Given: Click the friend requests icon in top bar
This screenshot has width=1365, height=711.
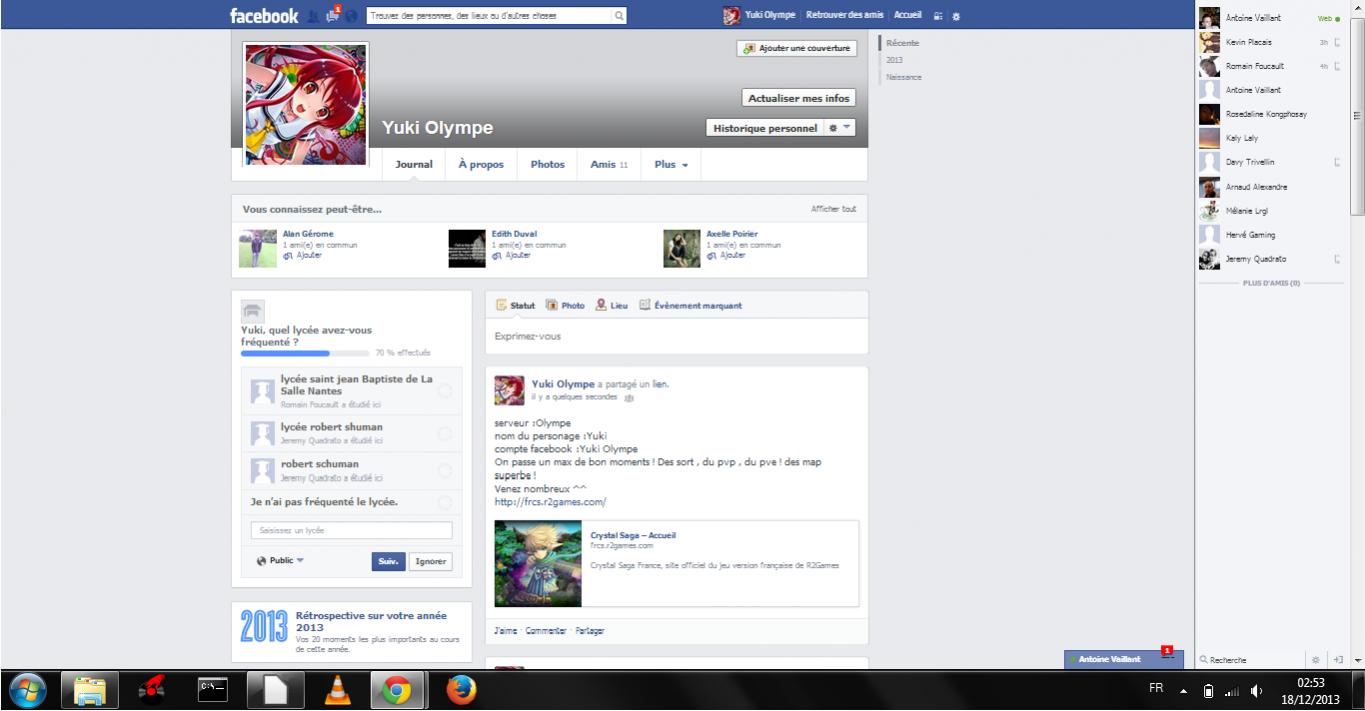Looking at the screenshot, I should pos(314,16).
